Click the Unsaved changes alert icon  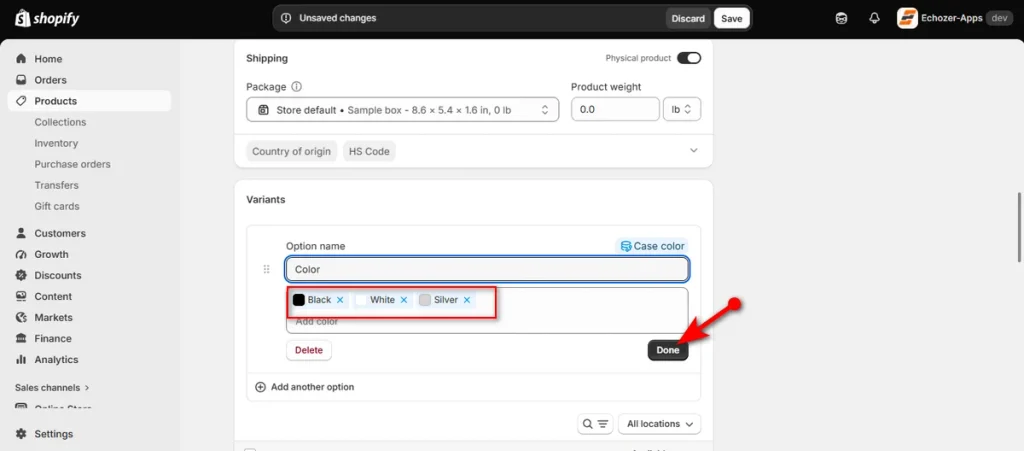(285, 18)
